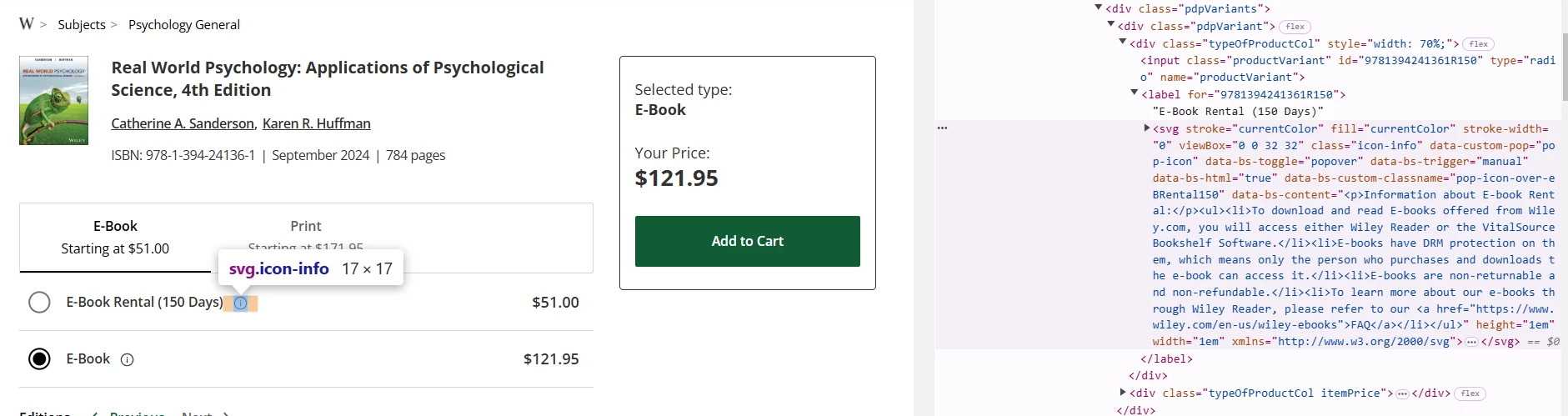Click the flex badge on itemPrice div
1568x416 pixels.
1470,393
